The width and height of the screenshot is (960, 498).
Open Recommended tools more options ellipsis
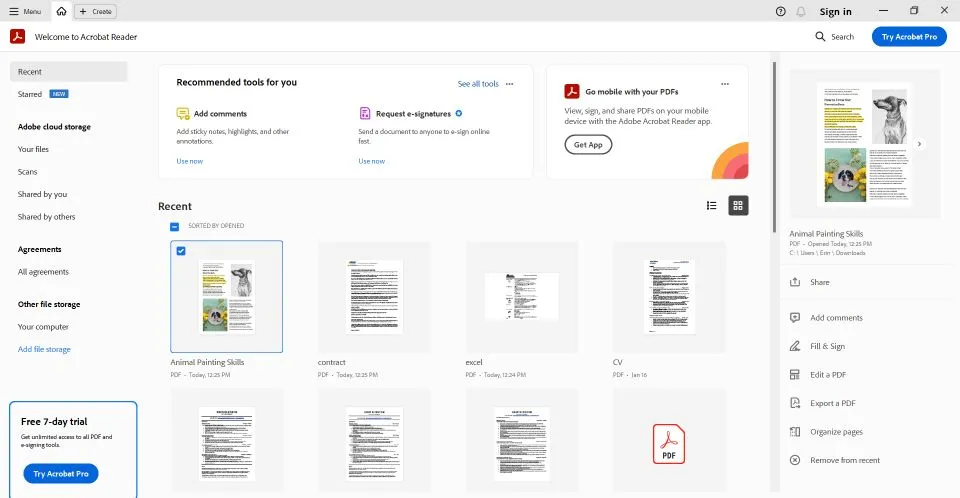coord(510,83)
